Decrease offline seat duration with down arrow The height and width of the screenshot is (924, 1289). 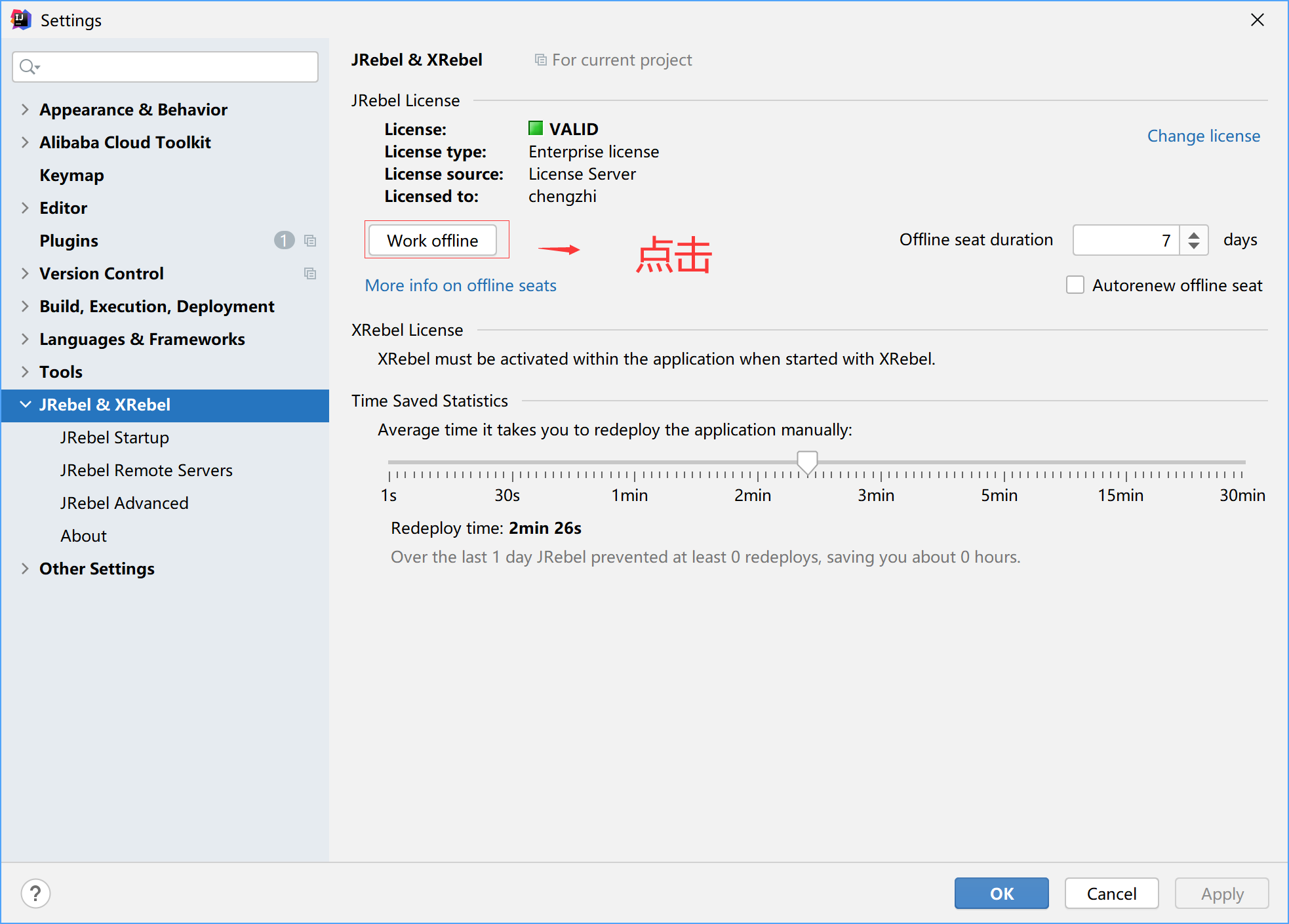click(1194, 246)
